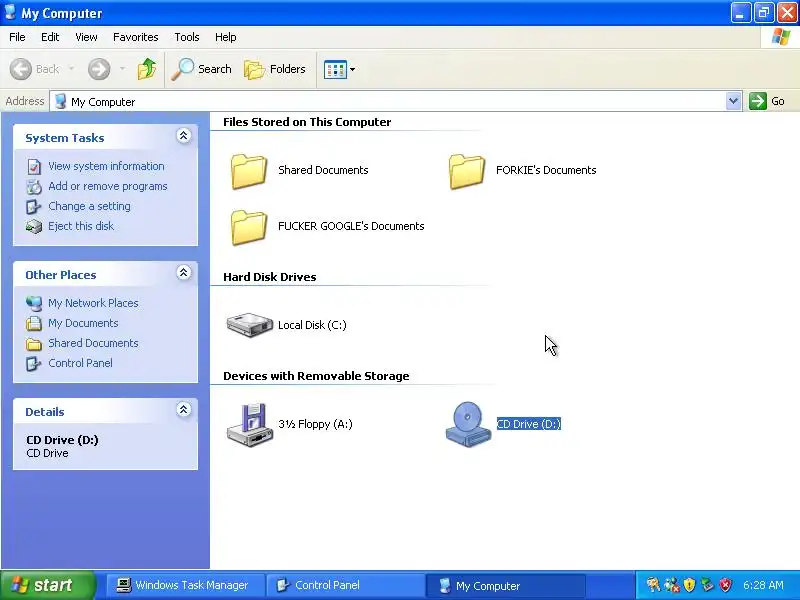
Task: Click the 3½ Floppy (A:) label
Action: tap(315, 424)
